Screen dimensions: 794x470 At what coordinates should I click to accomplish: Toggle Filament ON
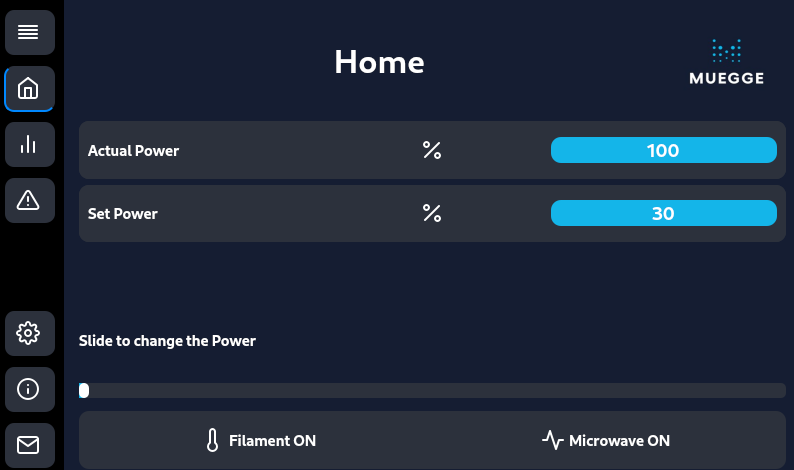(261, 441)
